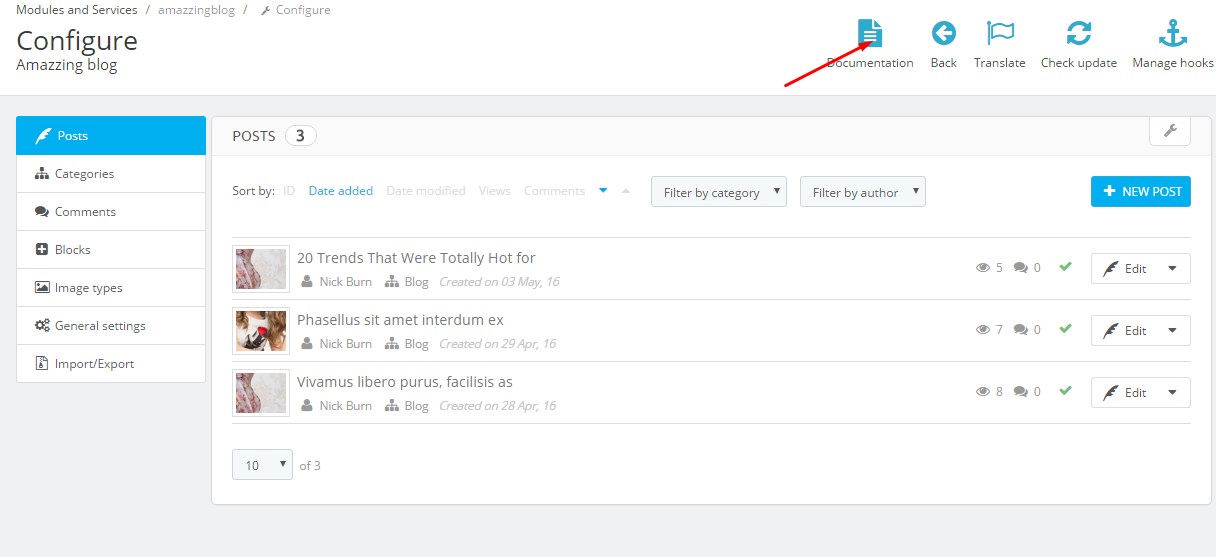Click the posts count badge showing 3

[x=300, y=136]
